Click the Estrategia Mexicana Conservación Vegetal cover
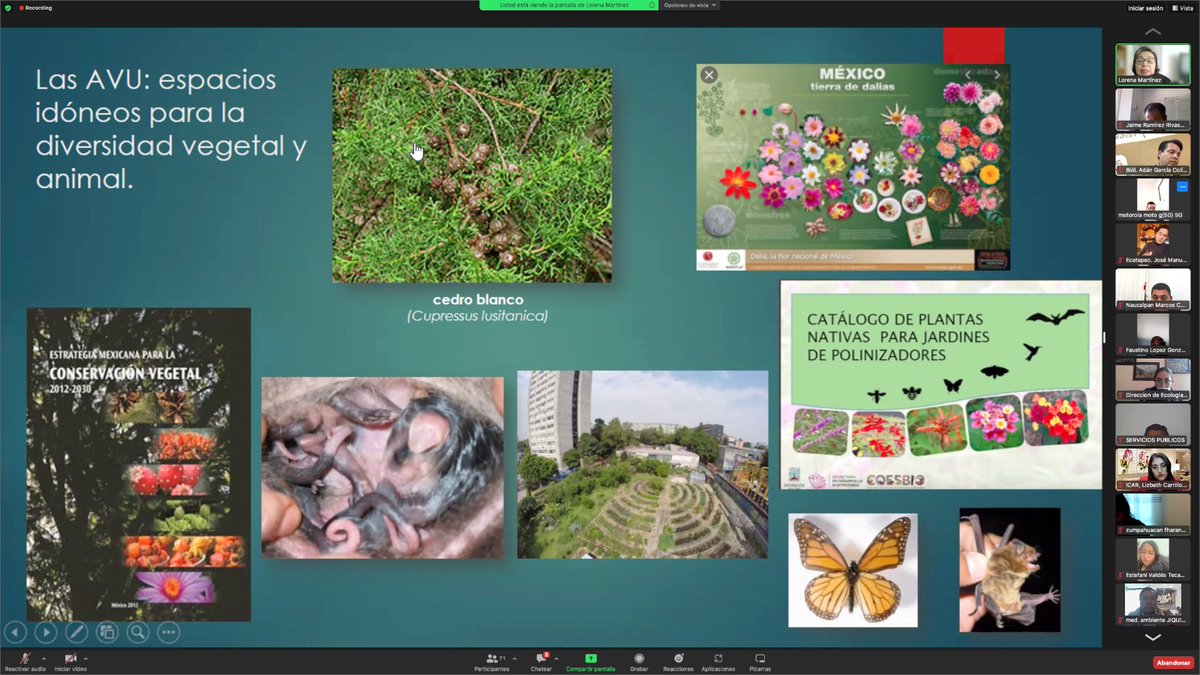 point(138,464)
